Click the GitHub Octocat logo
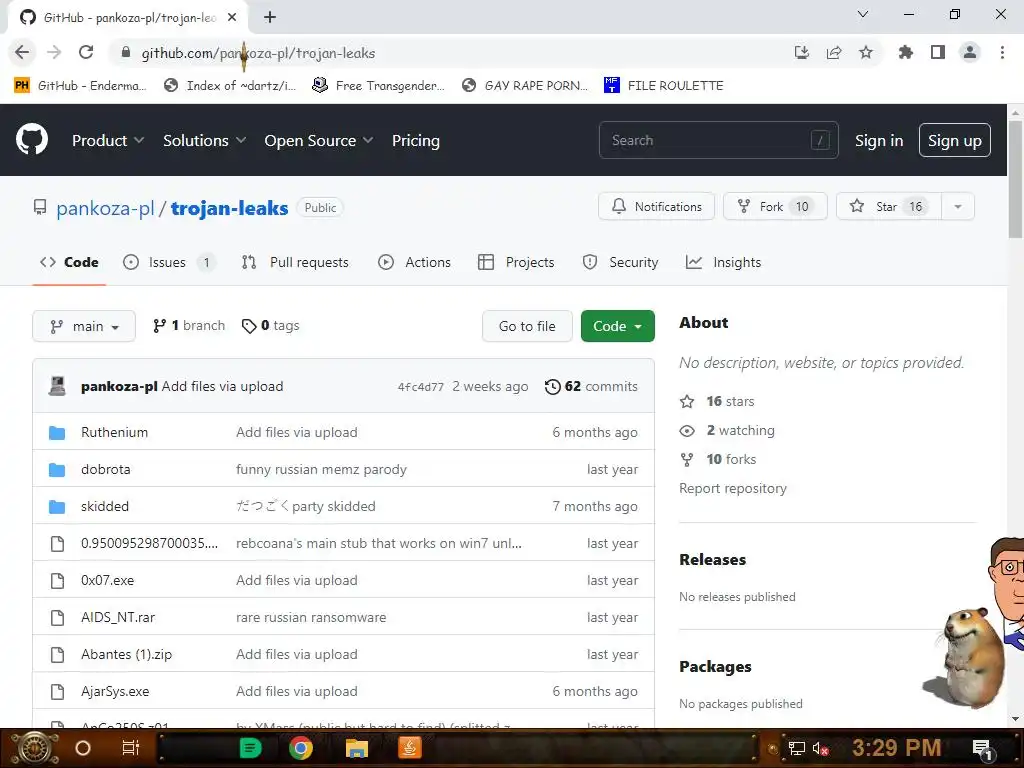This screenshot has width=1024, height=768. pyautogui.click(x=31, y=140)
